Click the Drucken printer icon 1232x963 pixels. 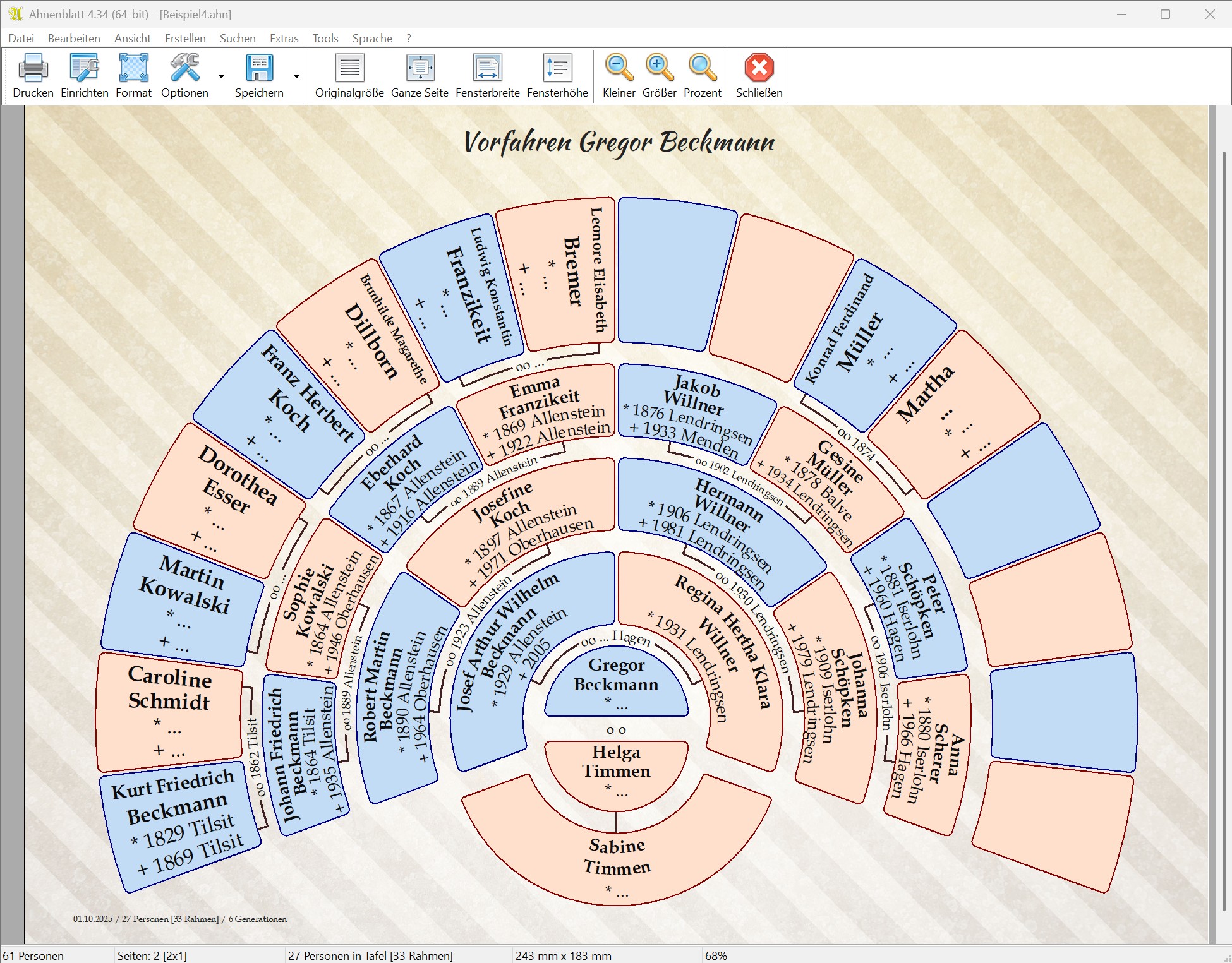point(33,68)
